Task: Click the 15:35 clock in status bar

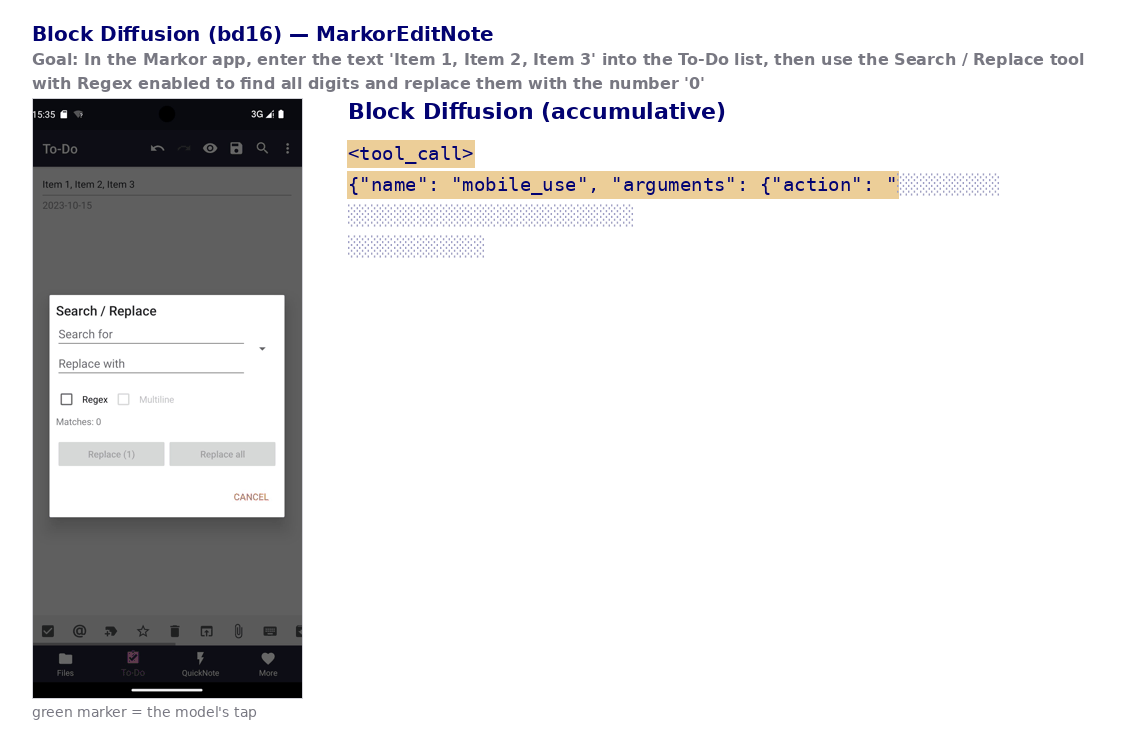Action: pyautogui.click(x=44, y=114)
